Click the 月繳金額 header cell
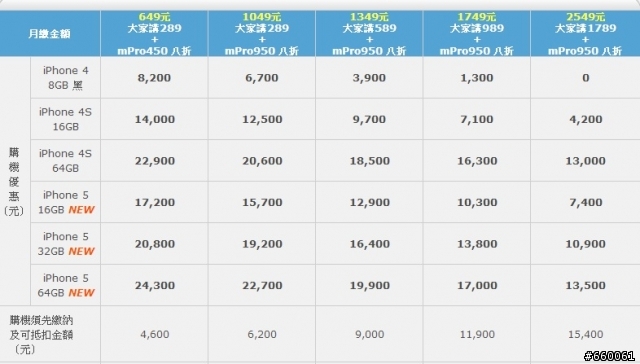This screenshot has width=640, height=364. (x=49, y=33)
